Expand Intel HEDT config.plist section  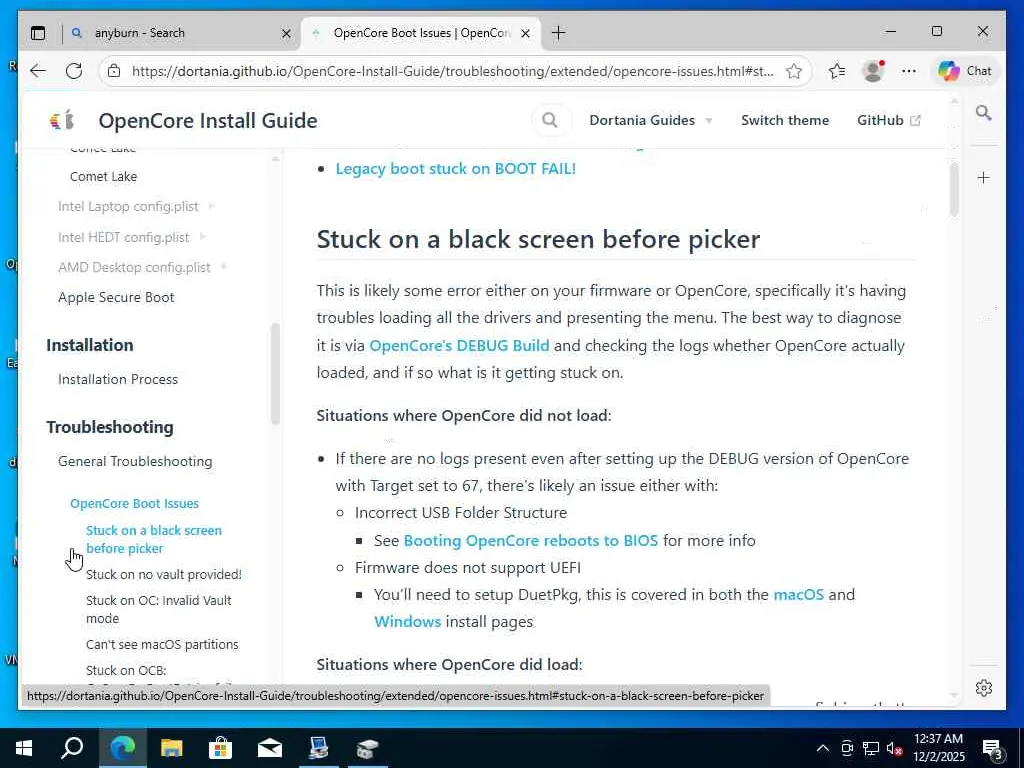coord(131,237)
